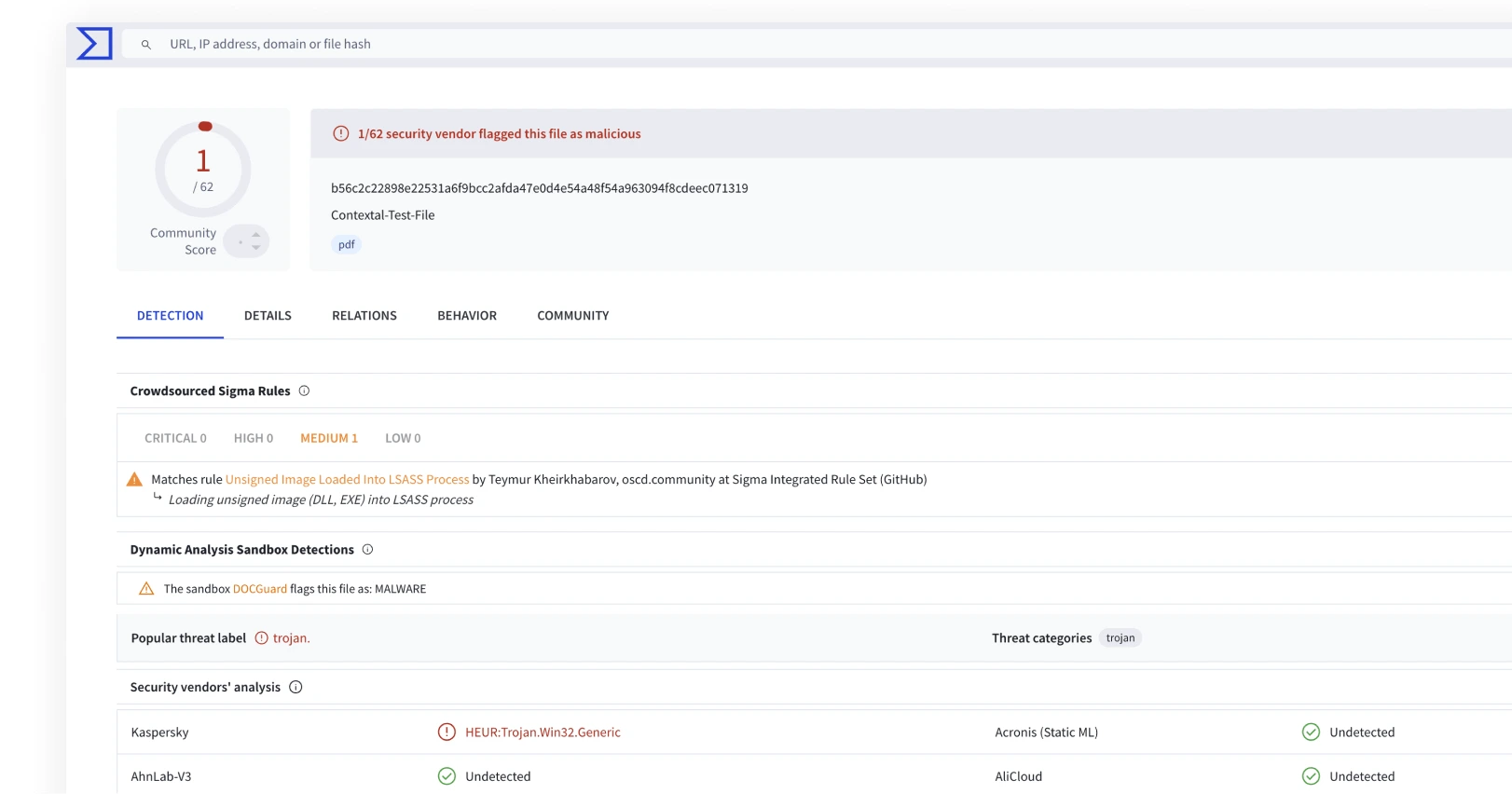This screenshot has width=1512, height=794.
Task: Click the 1/62 security vendor flagged message
Action: [x=500, y=134]
